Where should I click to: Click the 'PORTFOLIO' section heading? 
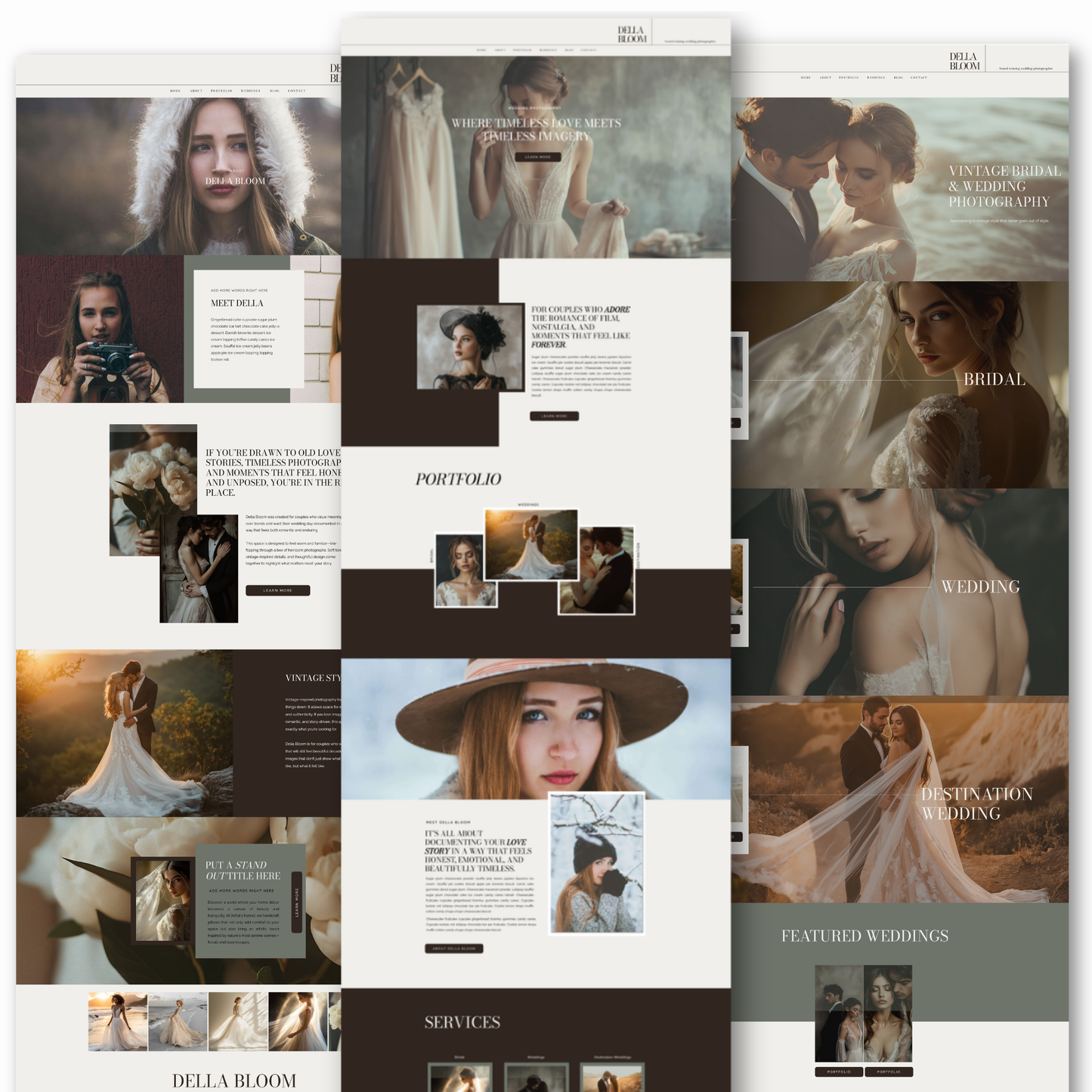(458, 479)
